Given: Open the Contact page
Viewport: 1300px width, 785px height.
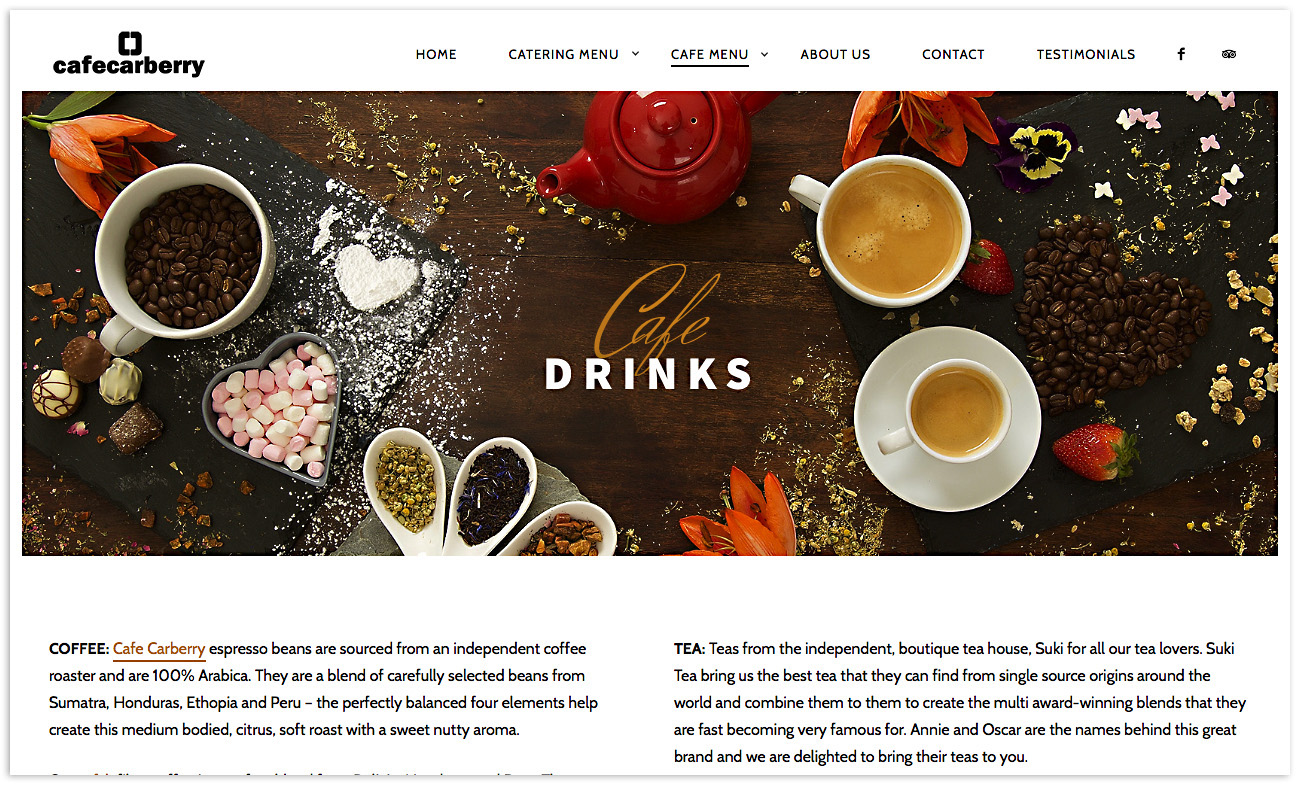Looking at the screenshot, I should click(x=953, y=55).
